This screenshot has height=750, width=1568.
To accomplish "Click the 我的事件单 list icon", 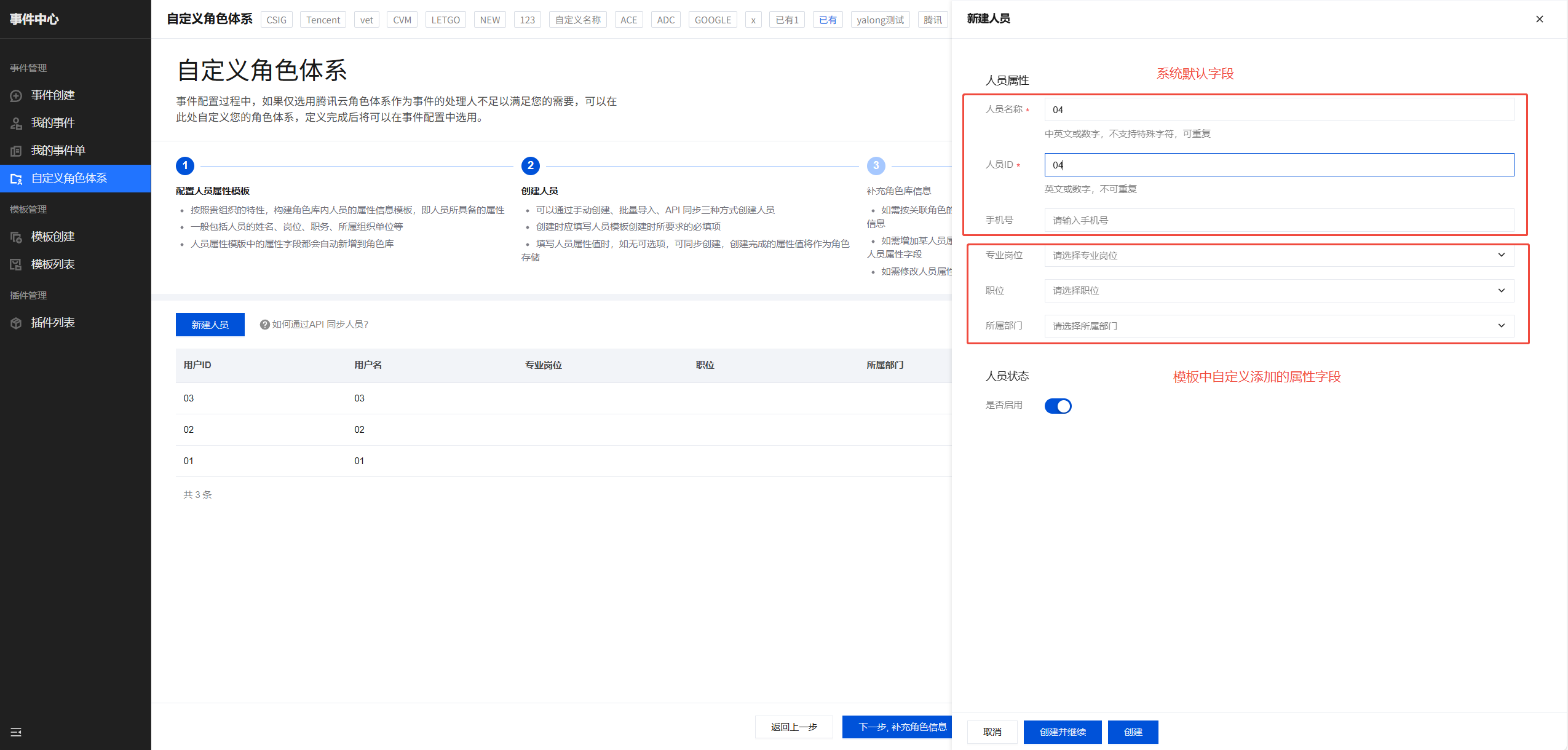I will [x=17, y=151].
